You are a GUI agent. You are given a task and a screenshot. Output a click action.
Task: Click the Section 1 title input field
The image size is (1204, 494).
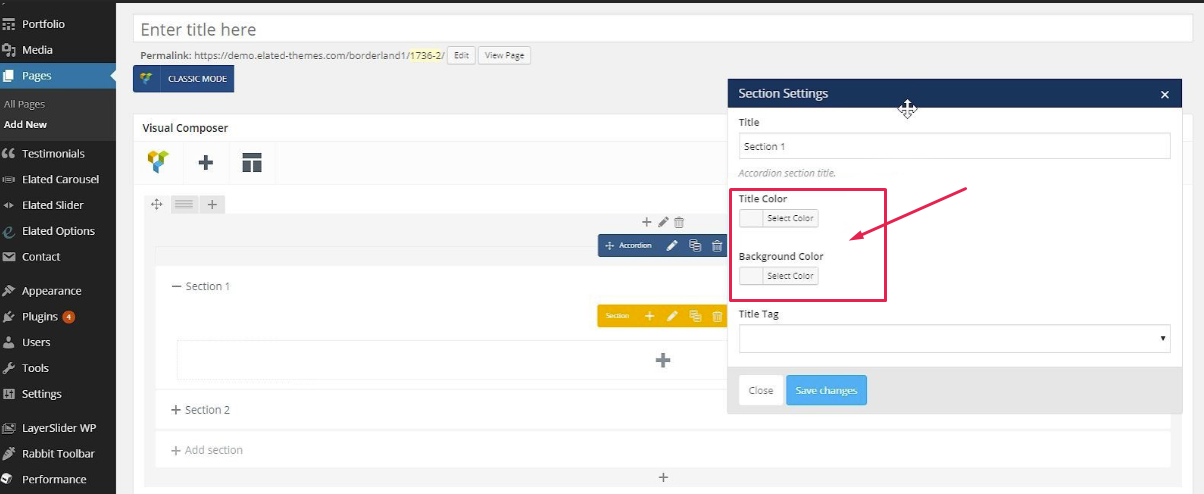pyautogui.click(x=954, y=147)
